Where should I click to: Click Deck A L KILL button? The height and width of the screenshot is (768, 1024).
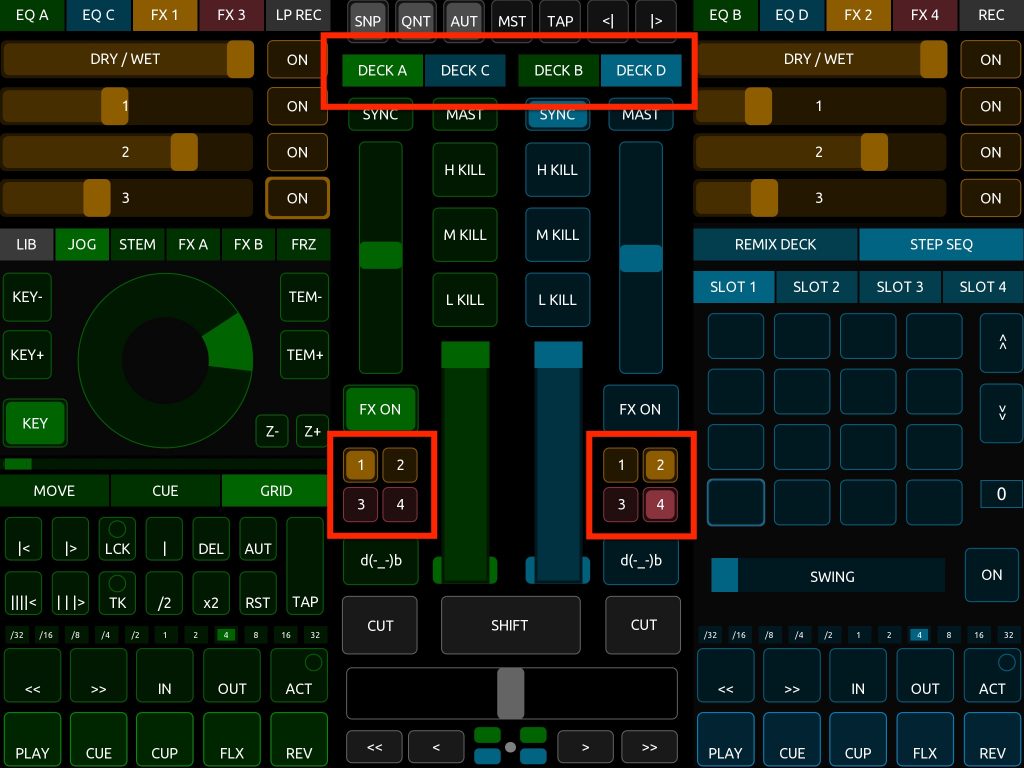(x=465, y=300)
